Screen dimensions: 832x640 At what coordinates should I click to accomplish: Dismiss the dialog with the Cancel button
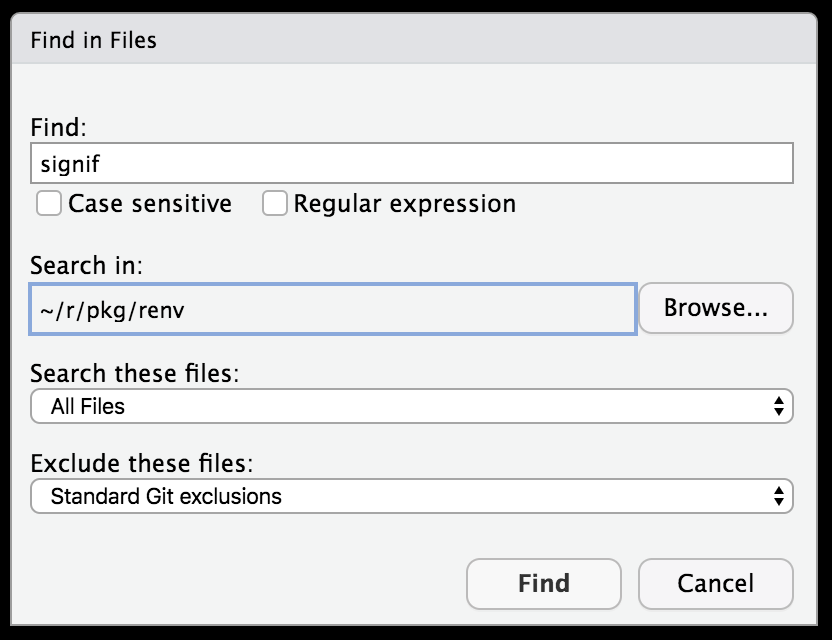pos(715,584)
